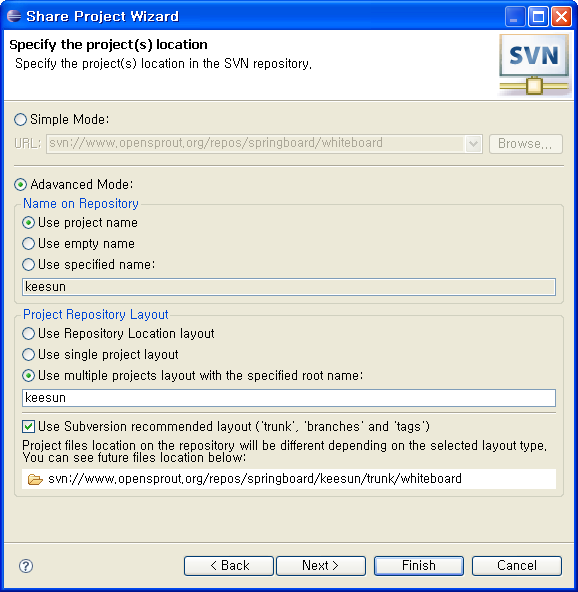Open help with the question mark icon
This screenshot has height=592, width=578.
tap(26, 566)
